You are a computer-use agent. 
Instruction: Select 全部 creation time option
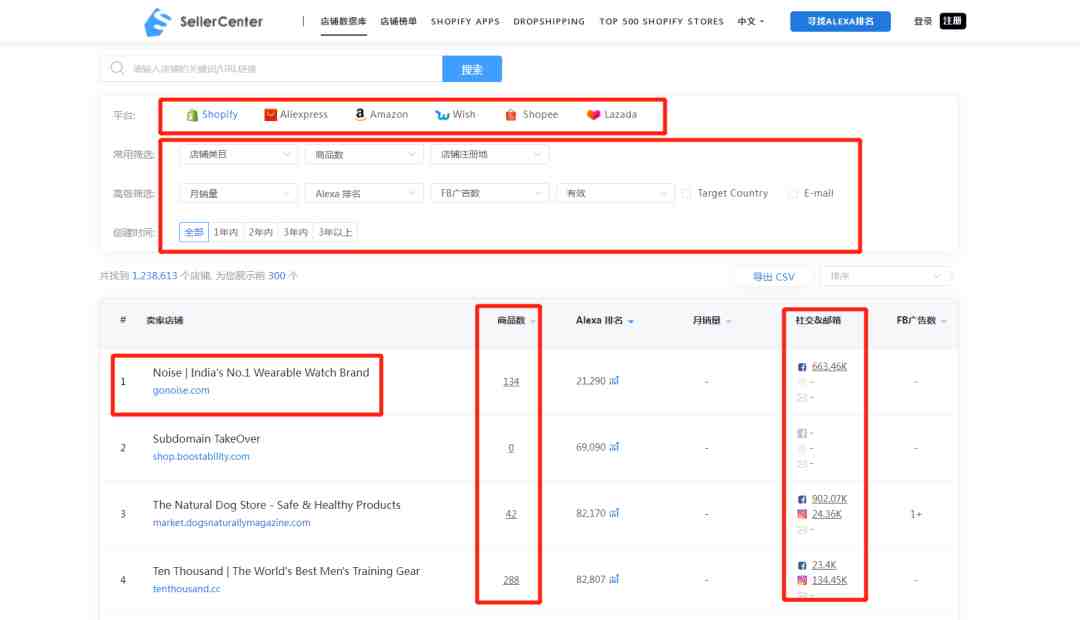(x=194, y=232)
